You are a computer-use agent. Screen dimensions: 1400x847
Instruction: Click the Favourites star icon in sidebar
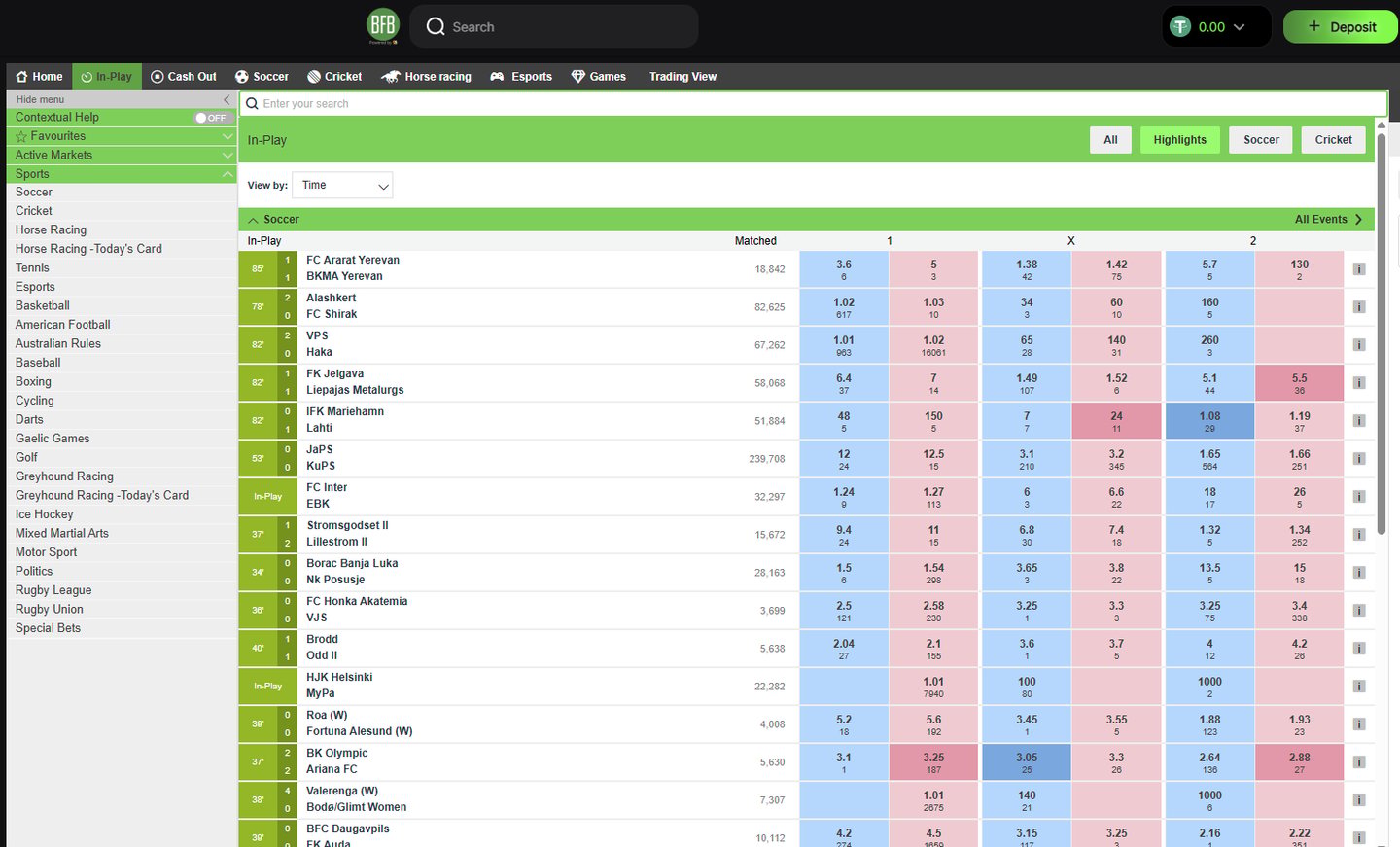click(21, 136)
